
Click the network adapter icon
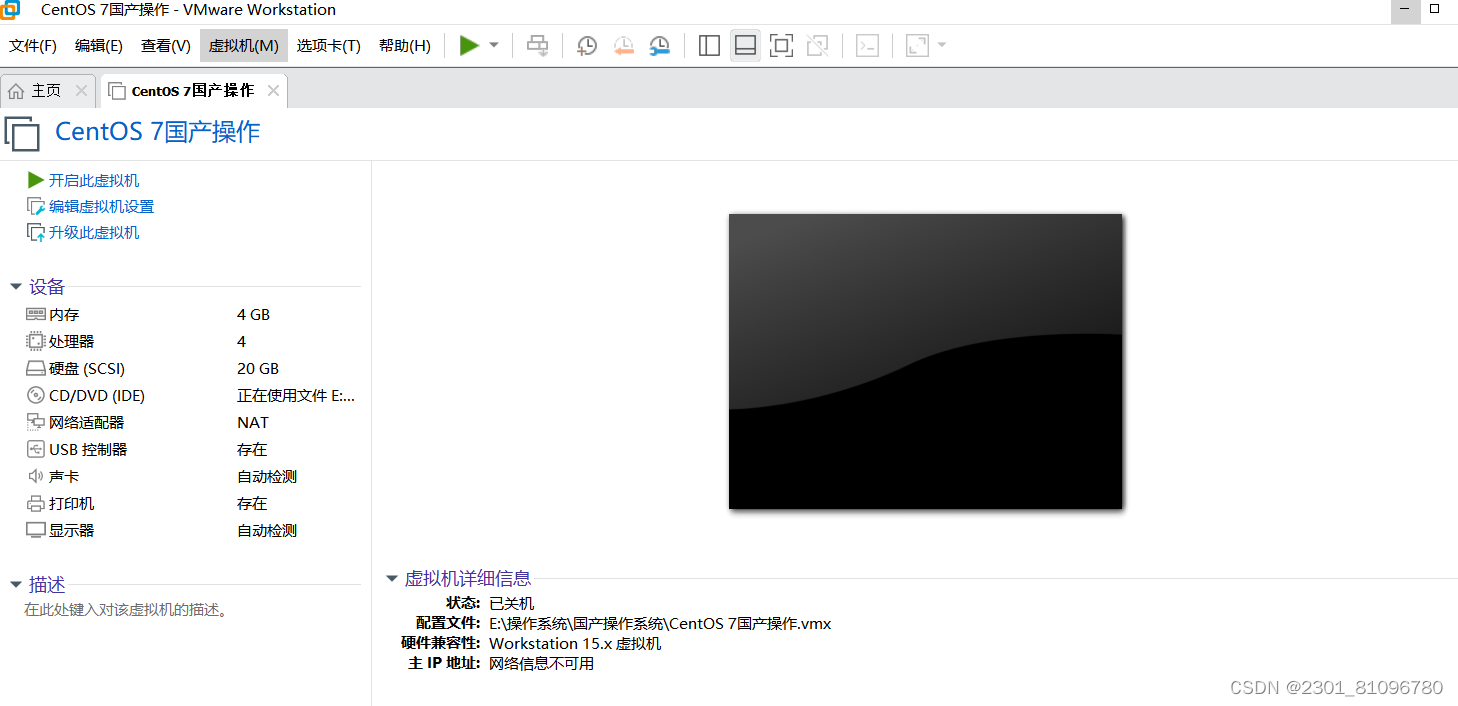36,422
